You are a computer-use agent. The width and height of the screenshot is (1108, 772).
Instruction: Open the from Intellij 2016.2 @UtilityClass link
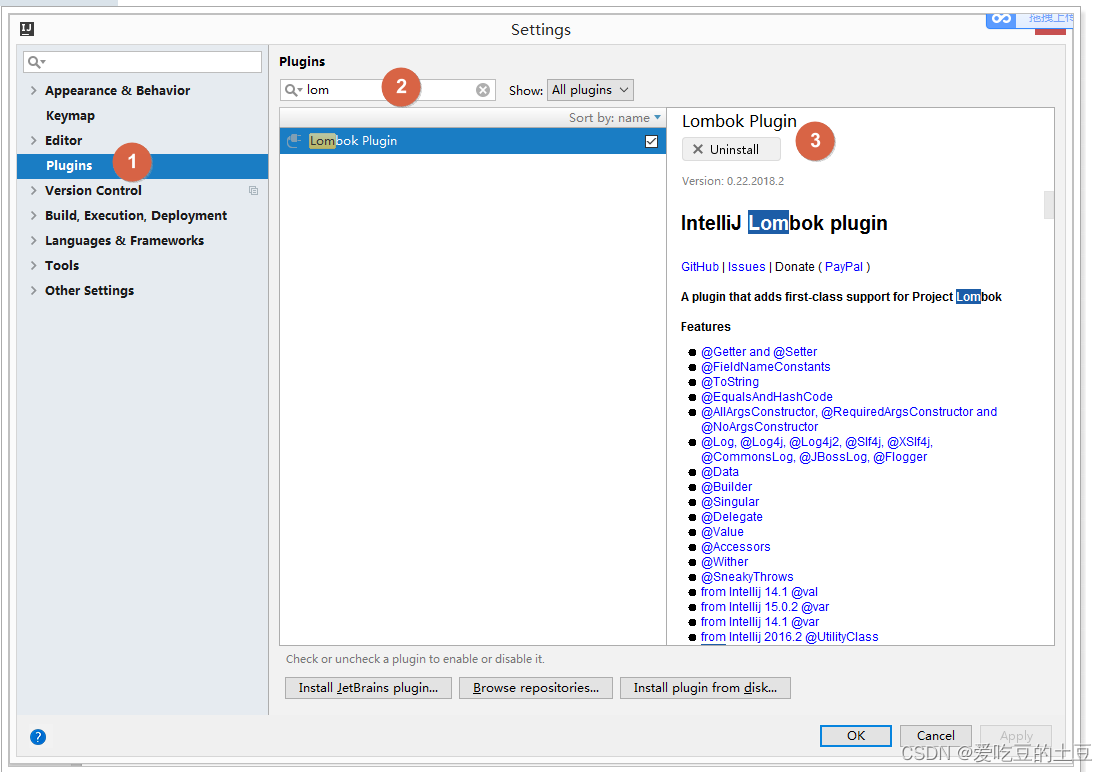789,637
